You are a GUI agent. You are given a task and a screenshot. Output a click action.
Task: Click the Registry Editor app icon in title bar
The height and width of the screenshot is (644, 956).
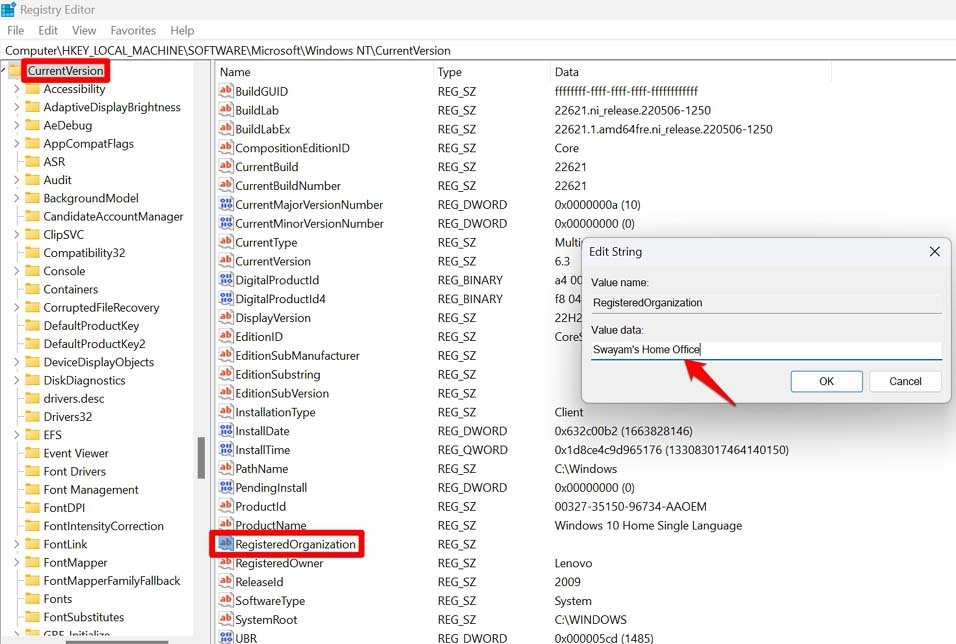9,10
